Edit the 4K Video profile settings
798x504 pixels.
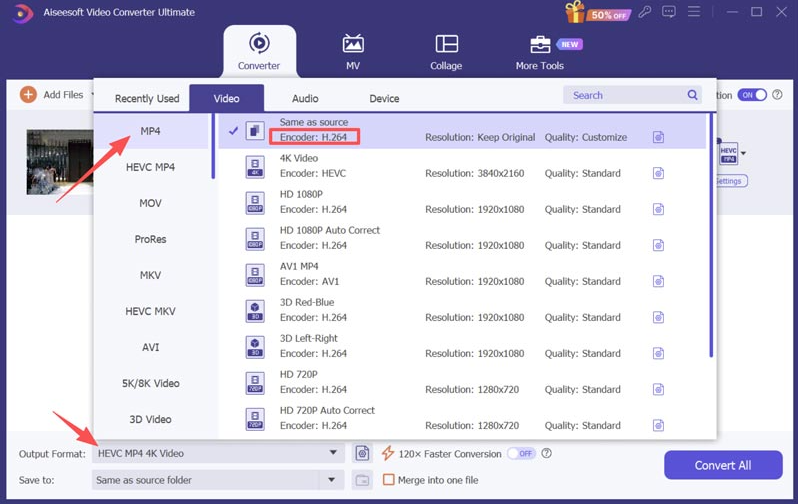(x=658, y=173)
